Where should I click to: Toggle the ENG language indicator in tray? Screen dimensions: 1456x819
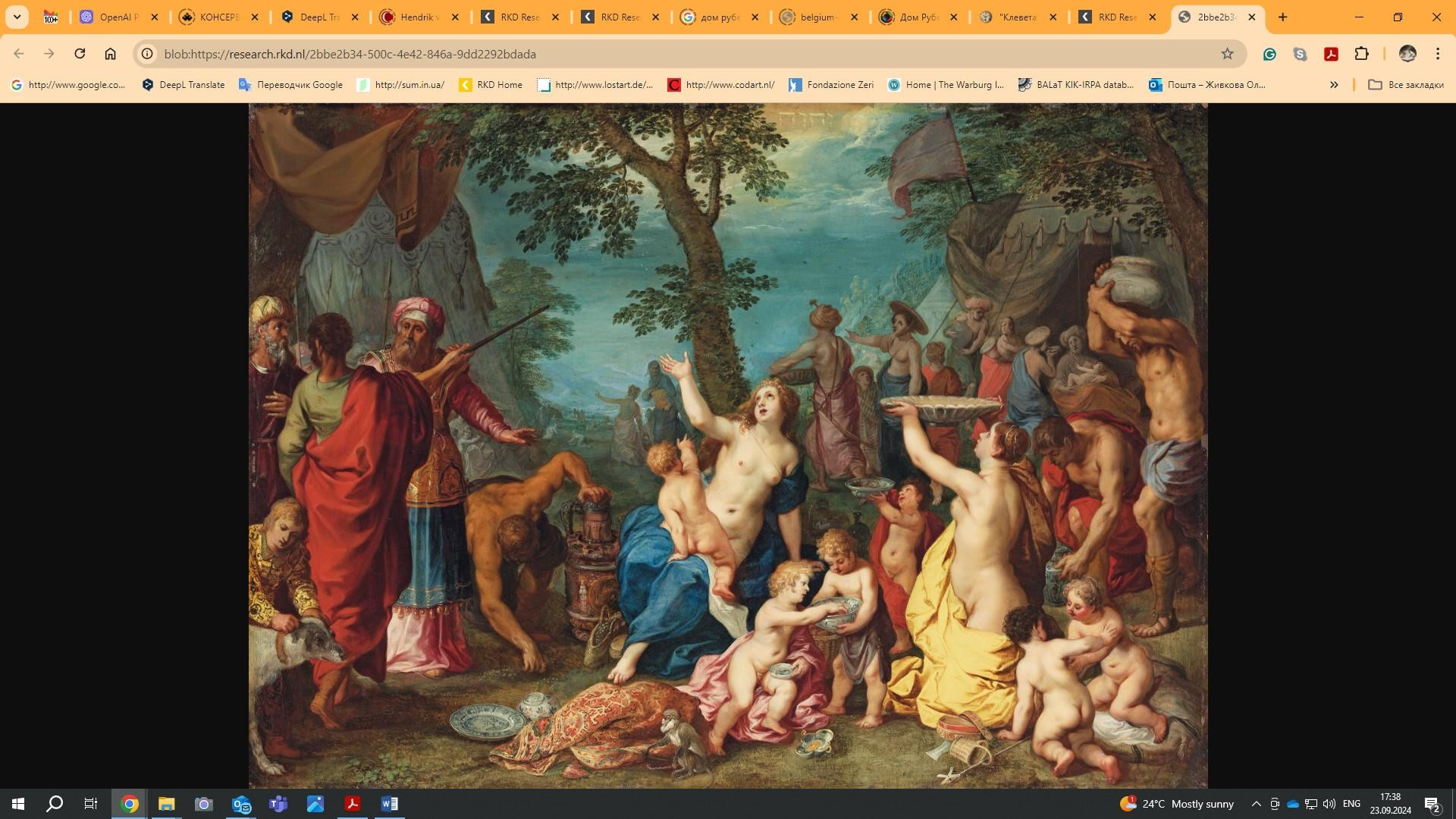point(1351,804)
